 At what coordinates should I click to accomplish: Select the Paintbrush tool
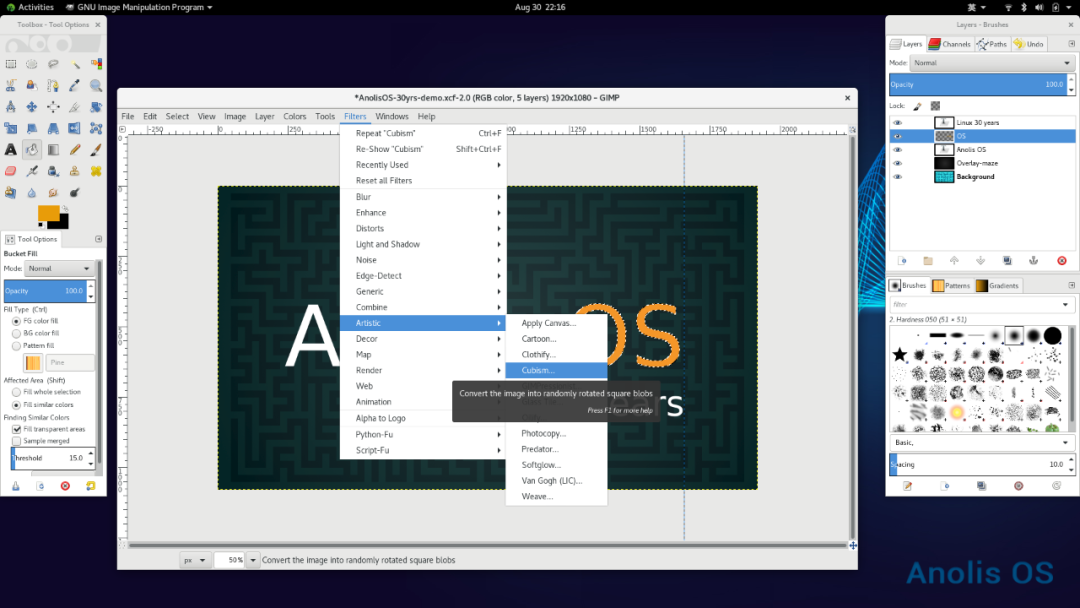point(96,149)
